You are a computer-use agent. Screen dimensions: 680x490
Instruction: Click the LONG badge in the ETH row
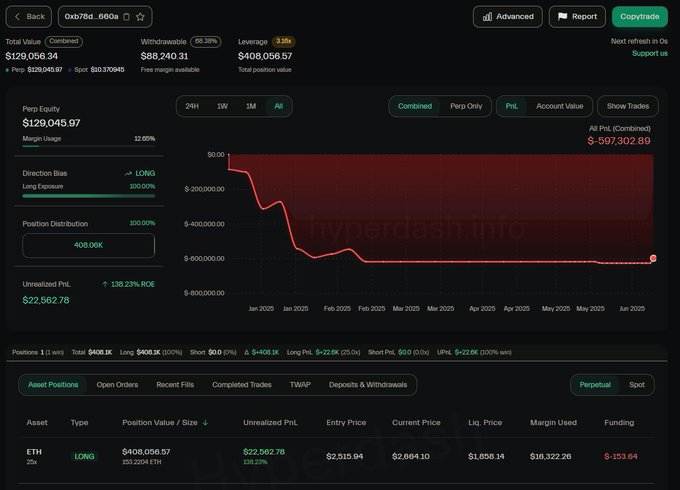[x=84, y=457]
